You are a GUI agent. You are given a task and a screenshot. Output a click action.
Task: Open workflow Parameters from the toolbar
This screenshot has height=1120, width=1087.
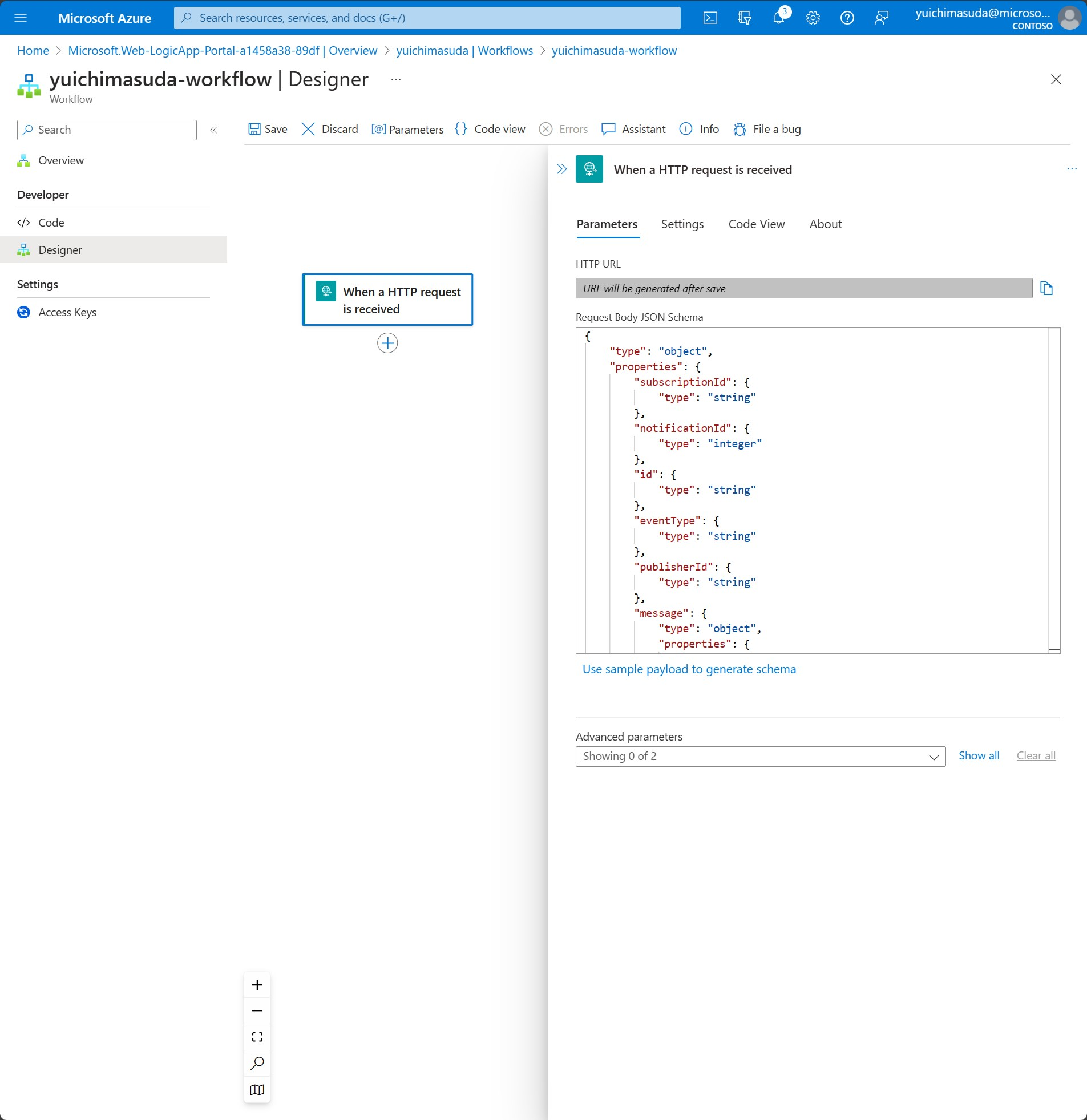[x=407, y=129]
